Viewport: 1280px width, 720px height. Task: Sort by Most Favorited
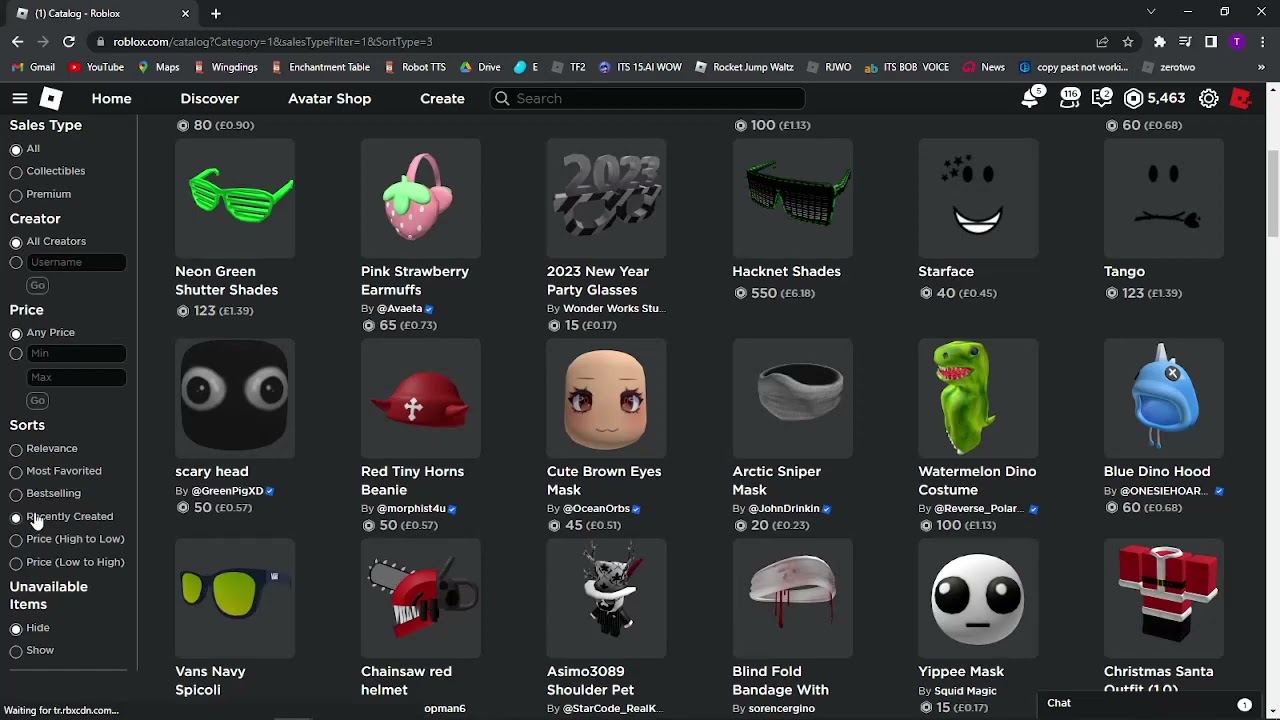[16, 472]
